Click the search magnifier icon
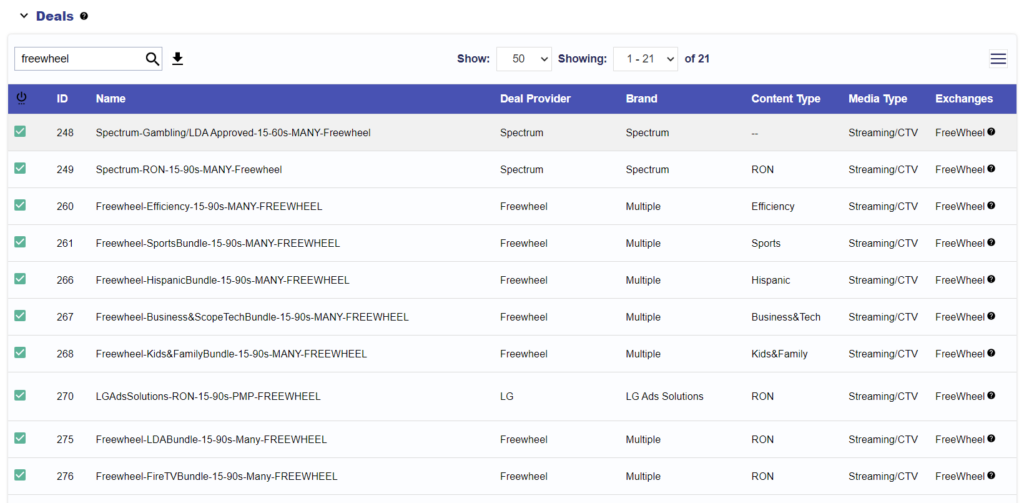 tap(152, 59)
